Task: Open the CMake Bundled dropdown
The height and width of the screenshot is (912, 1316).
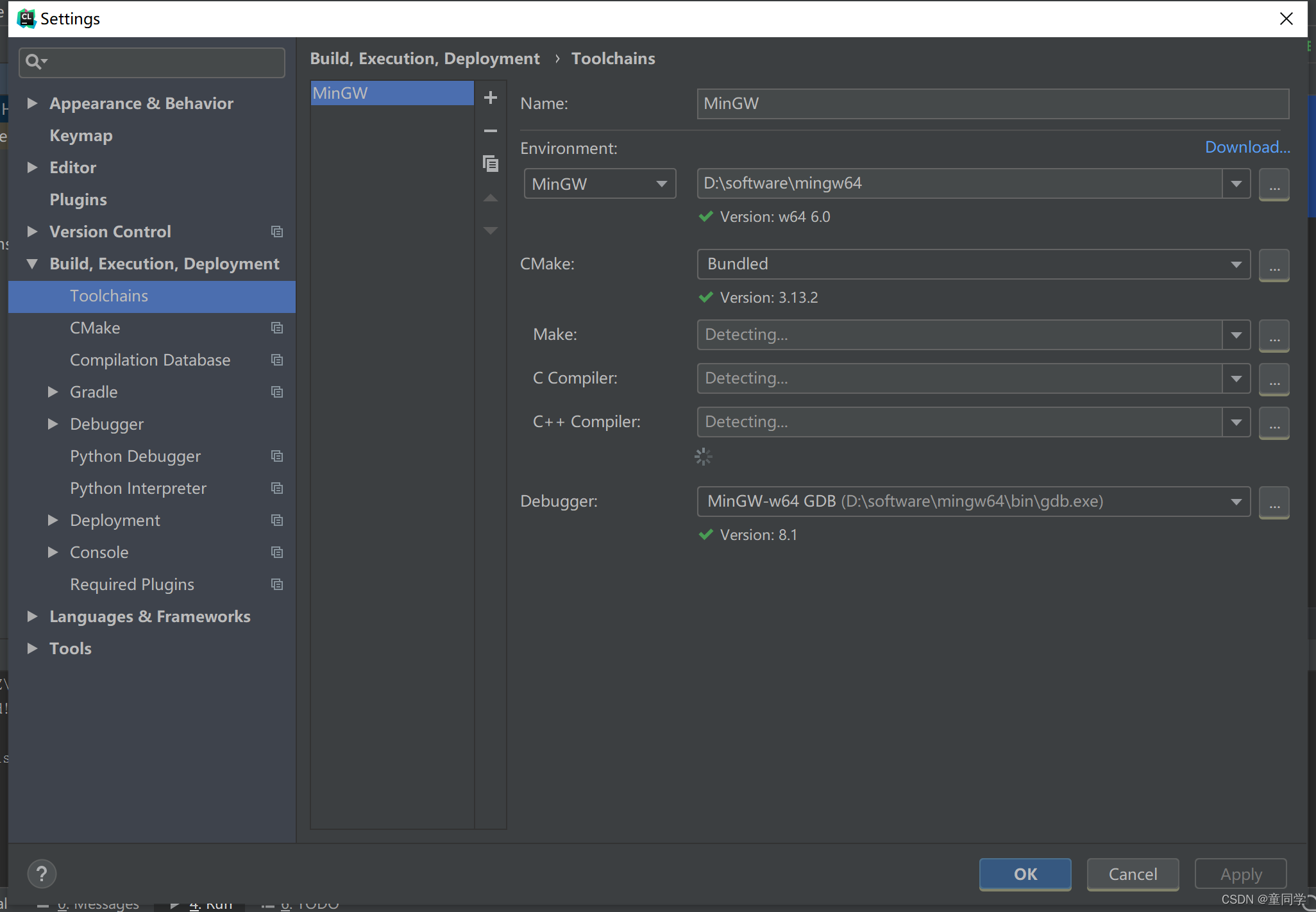Action: click(x=973, y=264)
